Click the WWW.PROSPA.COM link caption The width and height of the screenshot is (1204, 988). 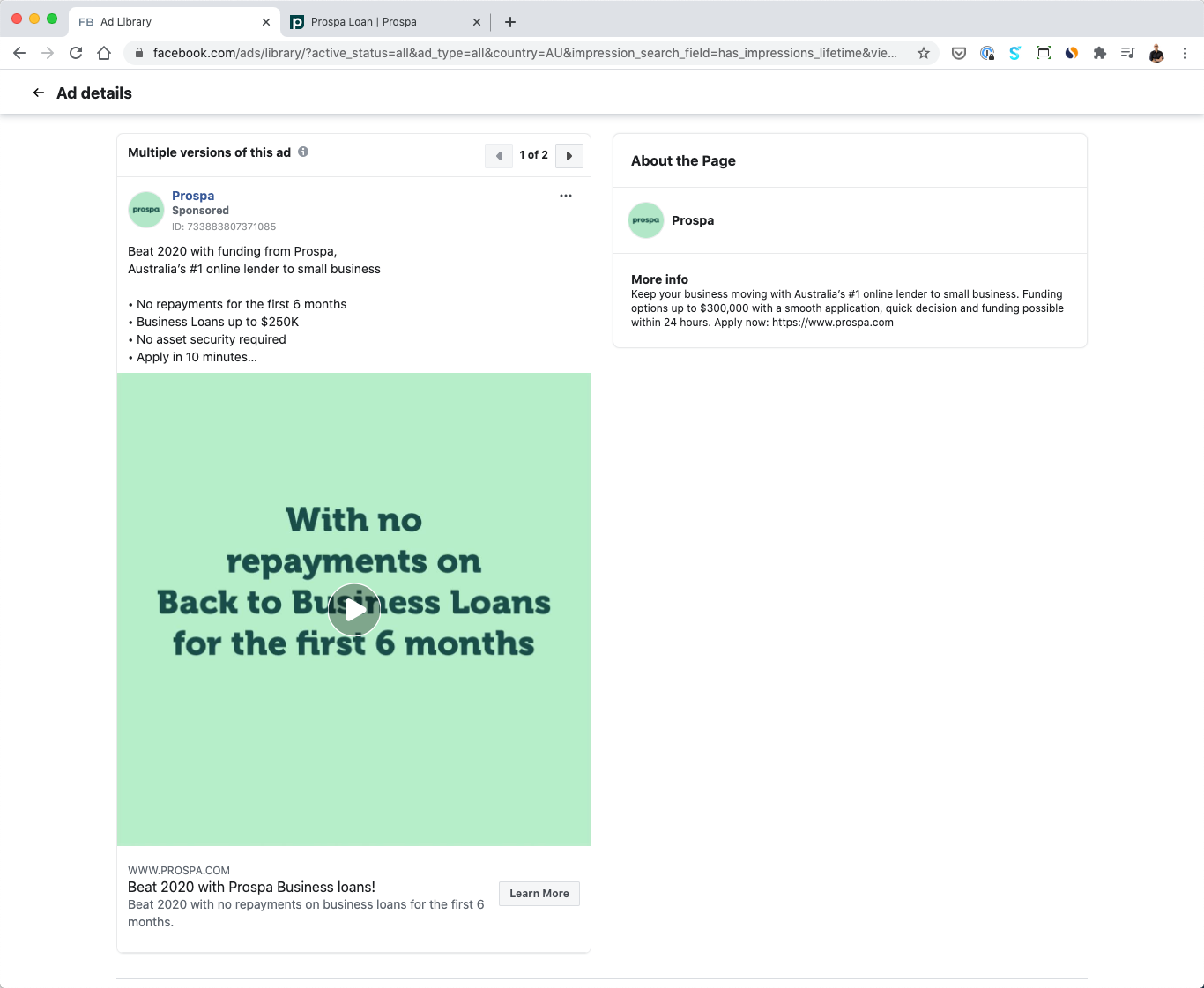point(179,870)
